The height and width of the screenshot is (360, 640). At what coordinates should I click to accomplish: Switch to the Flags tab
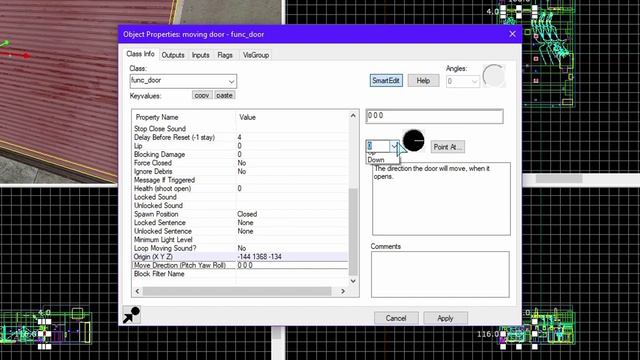(x=225, y=55)
